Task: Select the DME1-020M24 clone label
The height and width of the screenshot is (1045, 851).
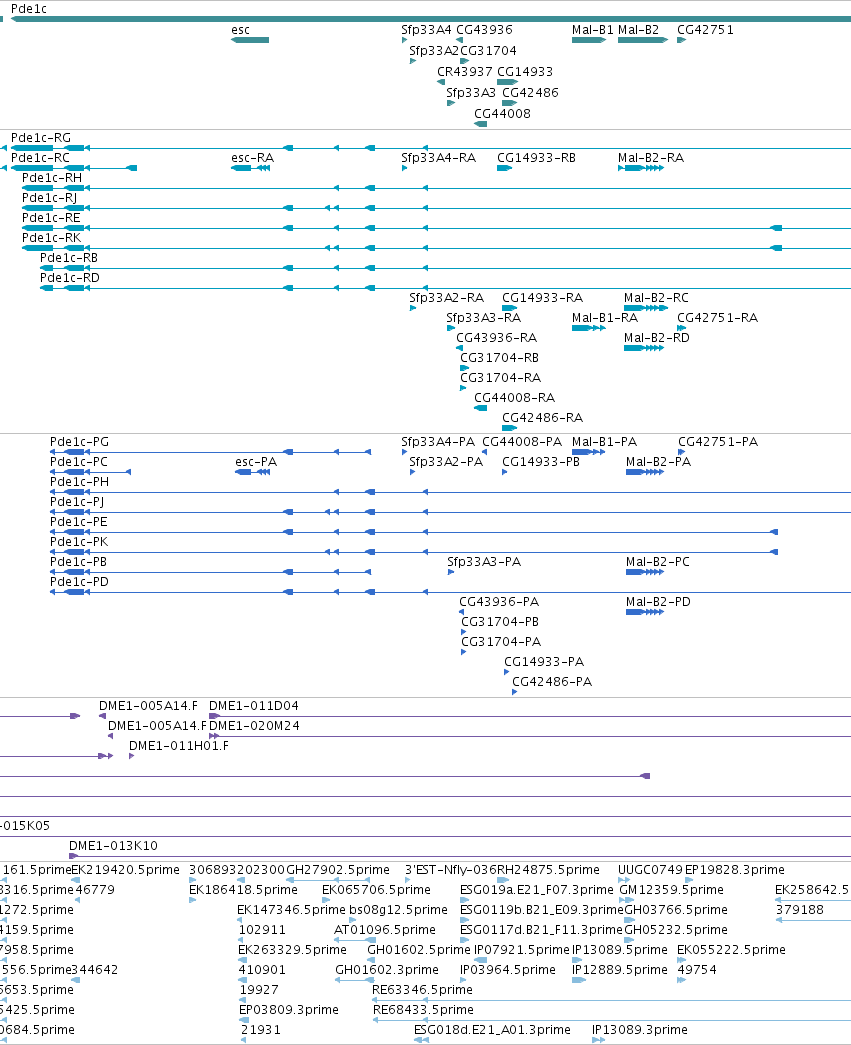Action: tap(254, 726)
